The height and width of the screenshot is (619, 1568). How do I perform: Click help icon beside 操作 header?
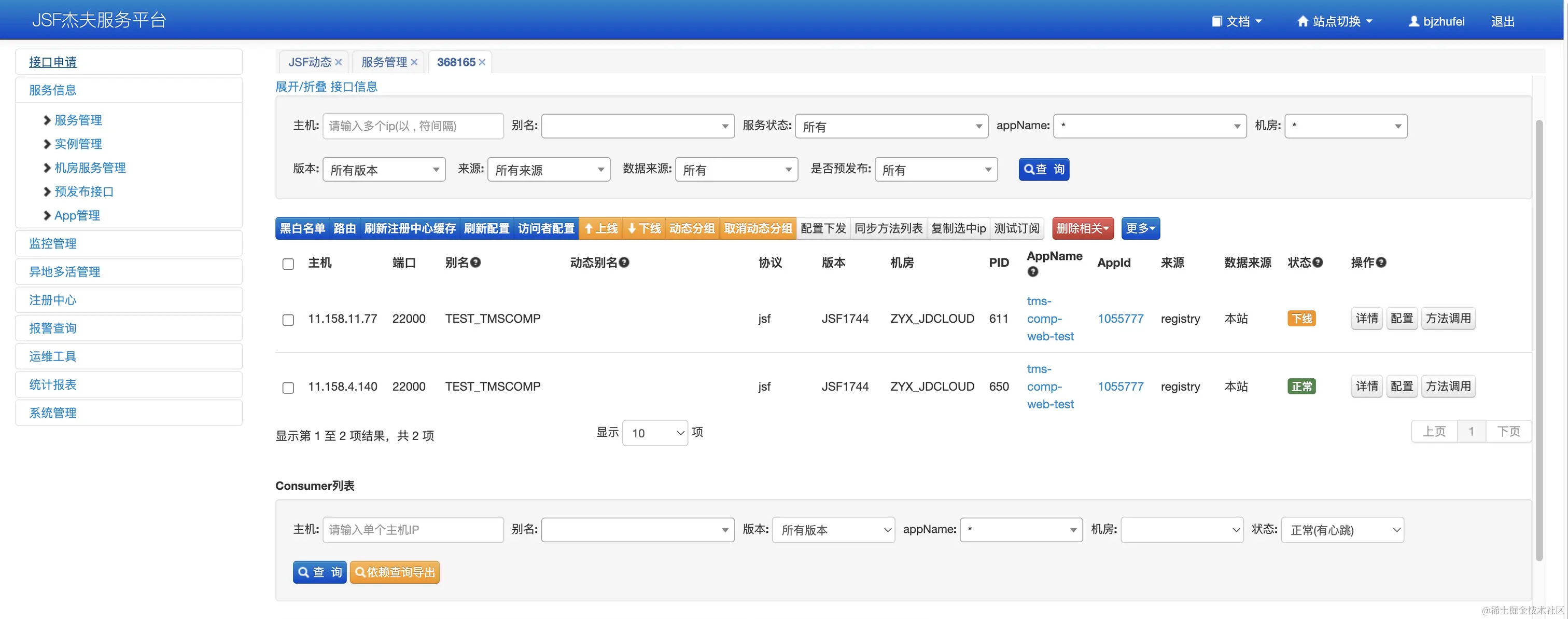(x=1381, y=262)
